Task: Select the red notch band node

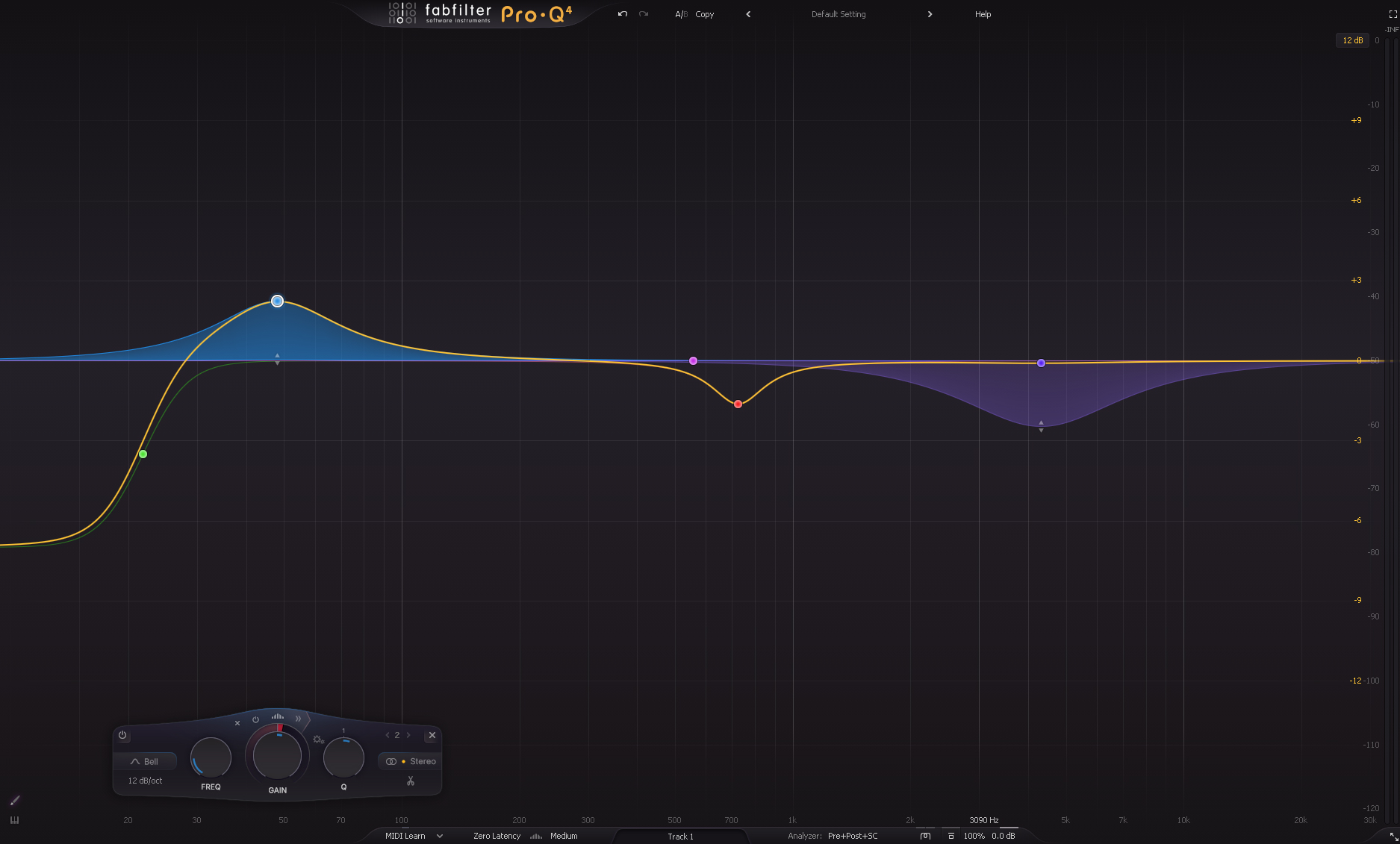Action: pyautogui.click(x=738, y=404)
